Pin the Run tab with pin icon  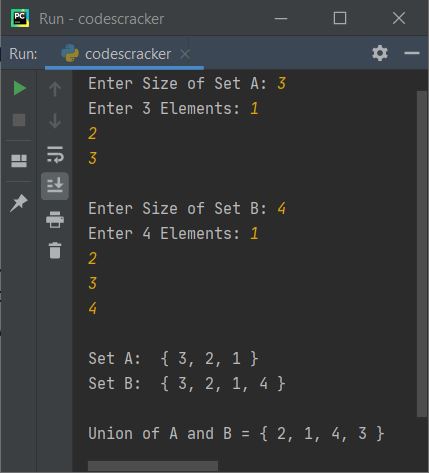tap(19, 202)
